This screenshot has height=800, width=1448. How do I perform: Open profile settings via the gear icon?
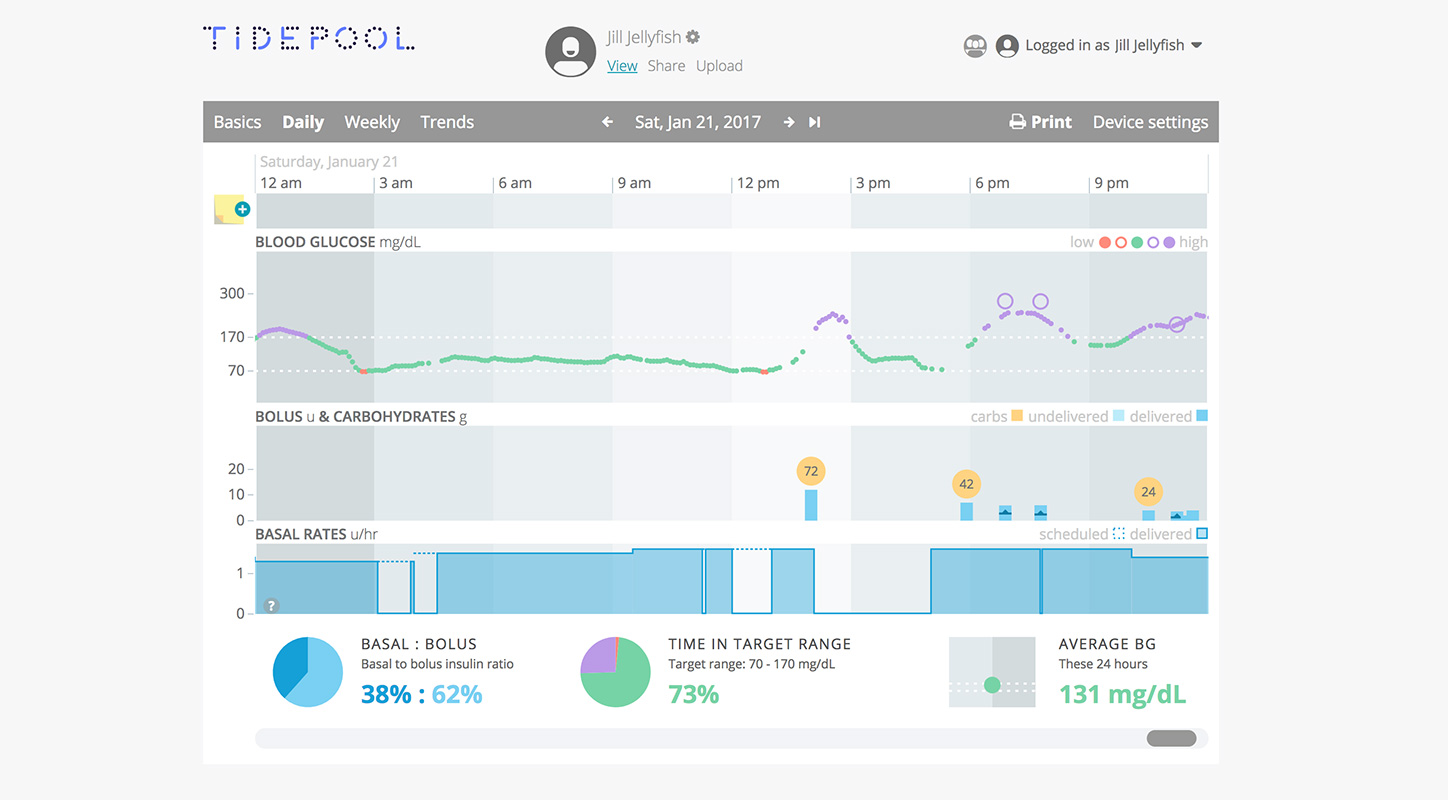pyautogui.click(x=694, y=36)
